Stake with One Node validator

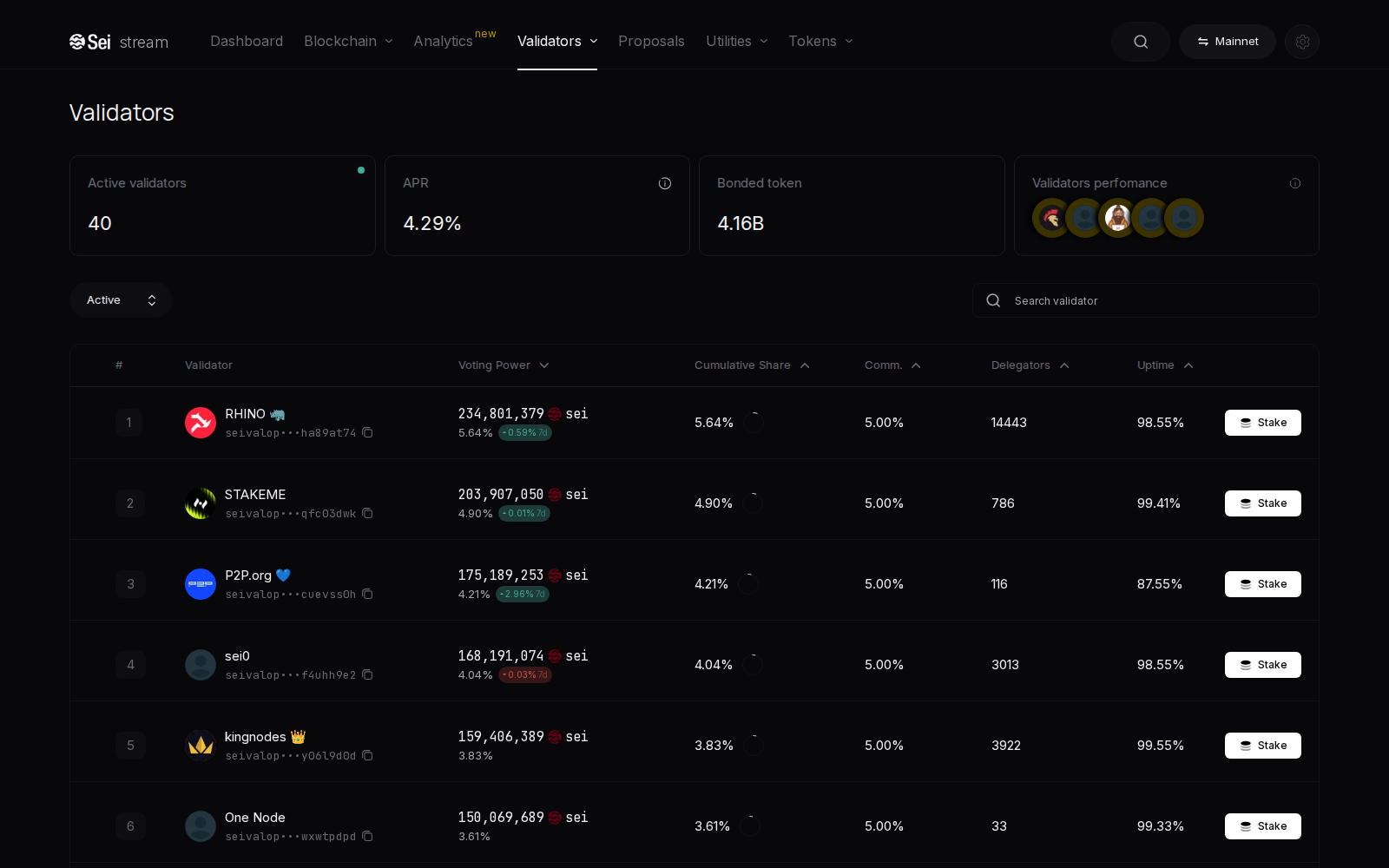(x=1263, y=826)
